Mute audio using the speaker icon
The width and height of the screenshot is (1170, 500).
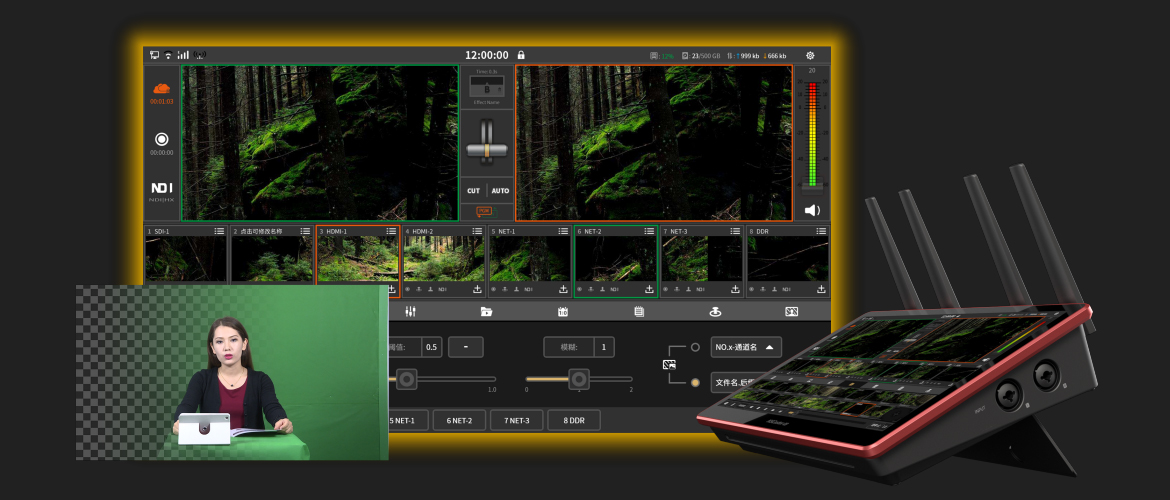tap(812, 210)
